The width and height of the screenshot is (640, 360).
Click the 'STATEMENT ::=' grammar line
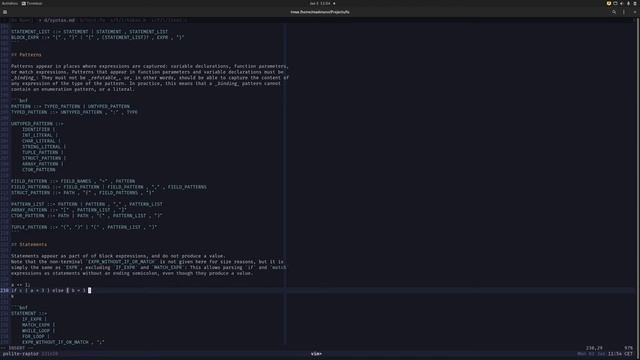pos(29,313)
